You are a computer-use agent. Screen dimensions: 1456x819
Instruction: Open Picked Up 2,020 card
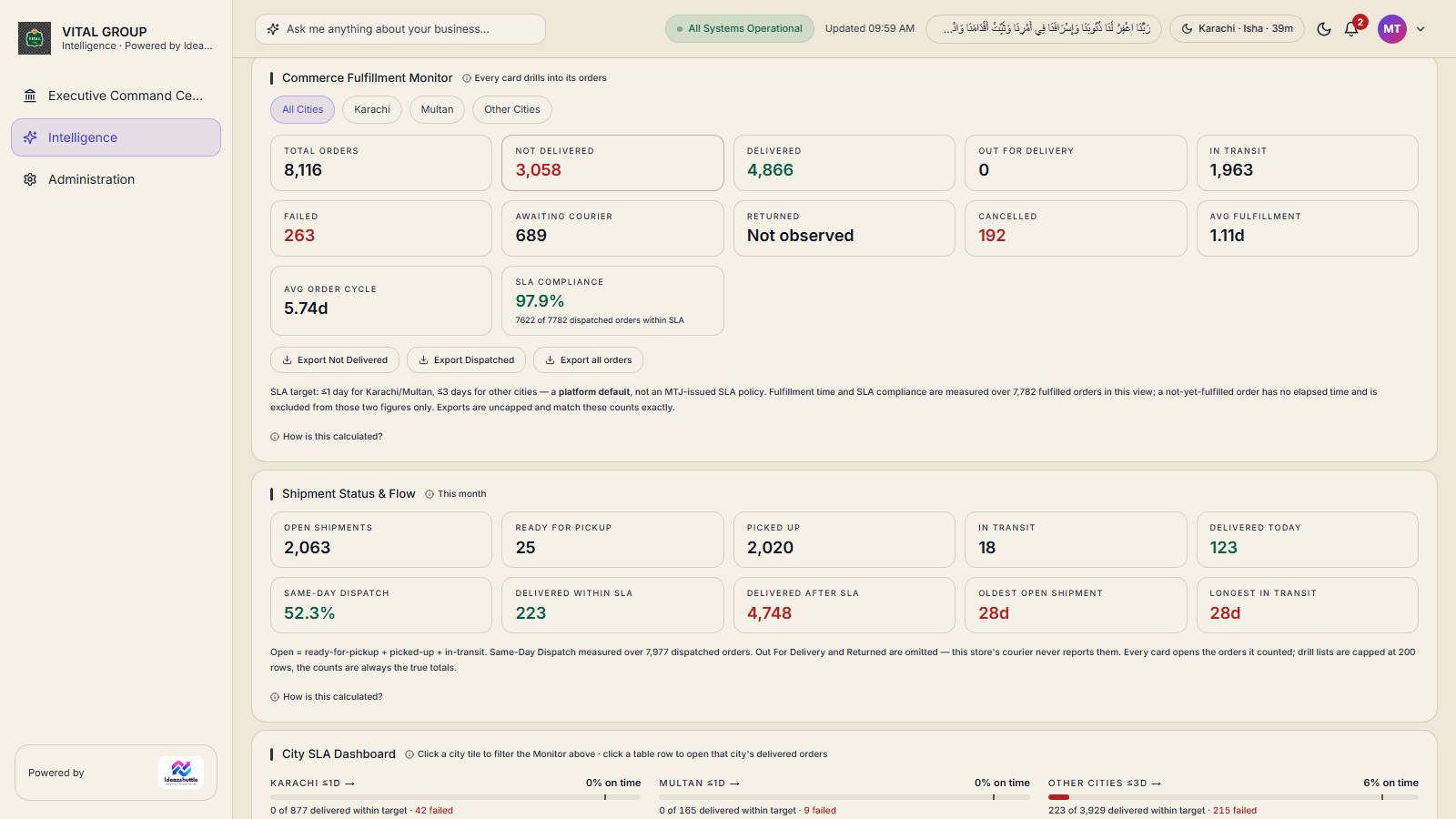844,540
